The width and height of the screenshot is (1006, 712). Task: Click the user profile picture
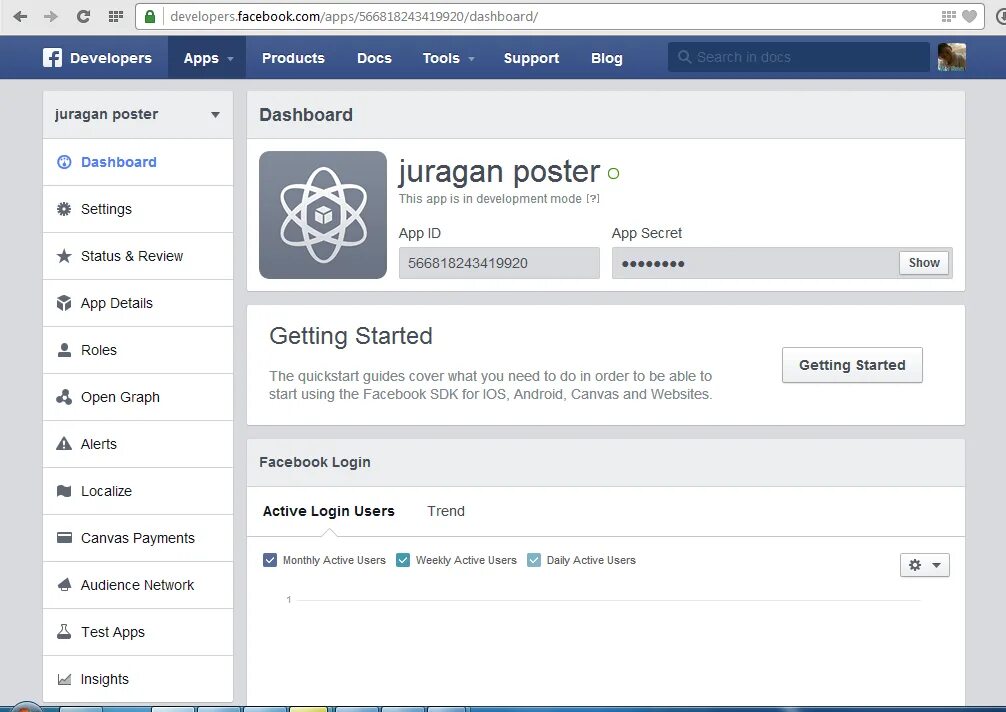click(951, 57)
